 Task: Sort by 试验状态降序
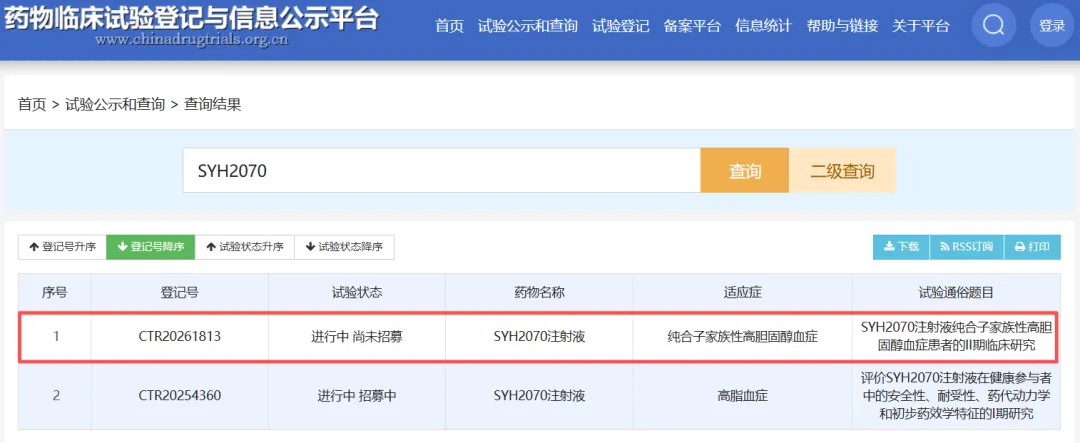[344, 247]
